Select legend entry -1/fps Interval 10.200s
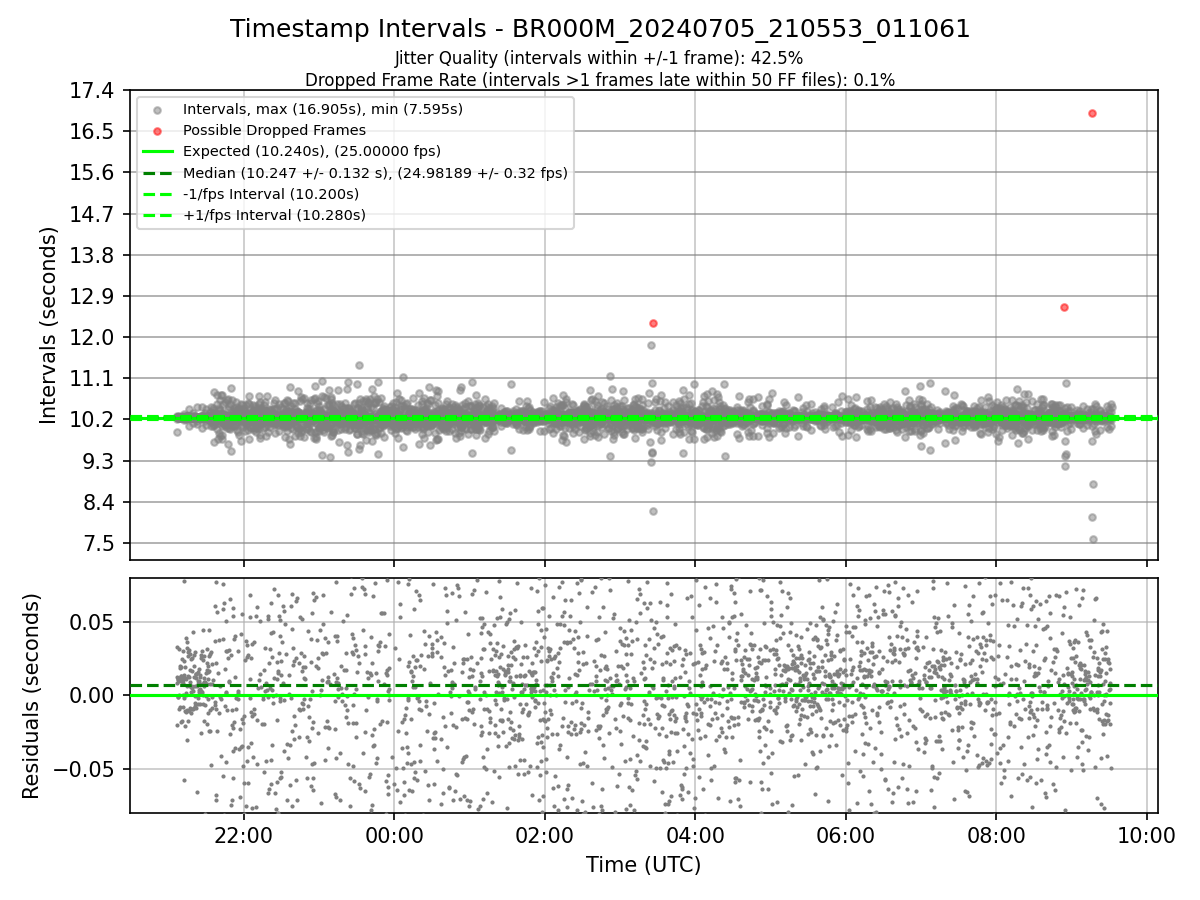The height and width of the screenshot is (900, 1200). (271, 194)
